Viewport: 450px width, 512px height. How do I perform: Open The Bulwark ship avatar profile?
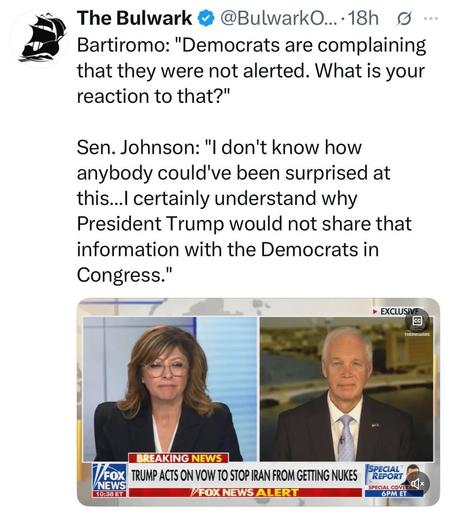click(41, 37)
